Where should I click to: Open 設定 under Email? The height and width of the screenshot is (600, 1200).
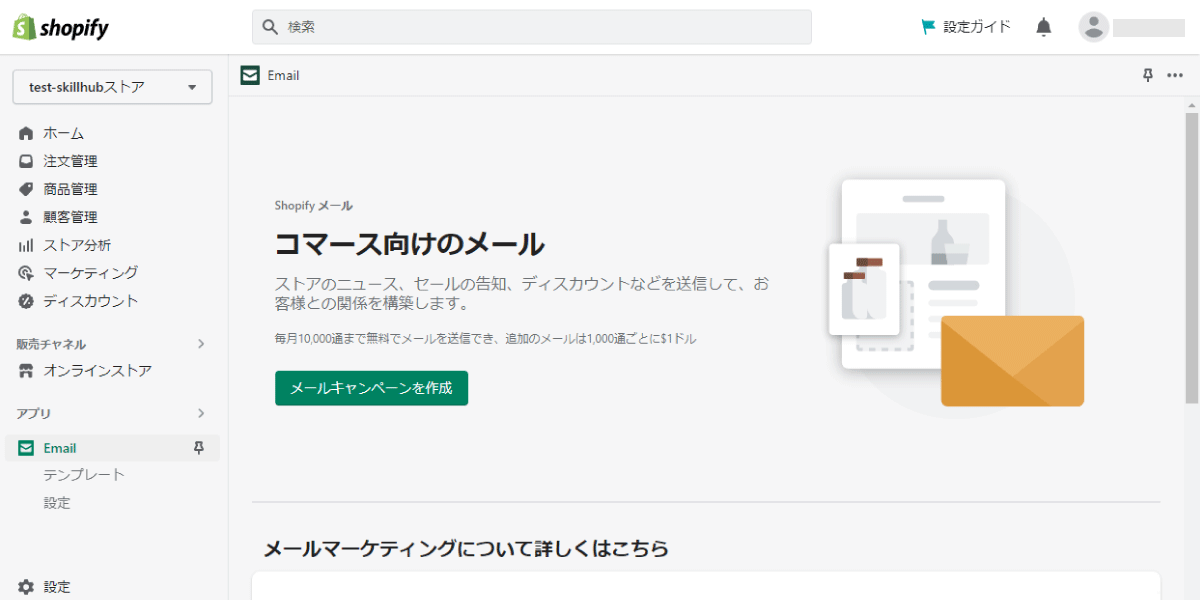[57, 503]
